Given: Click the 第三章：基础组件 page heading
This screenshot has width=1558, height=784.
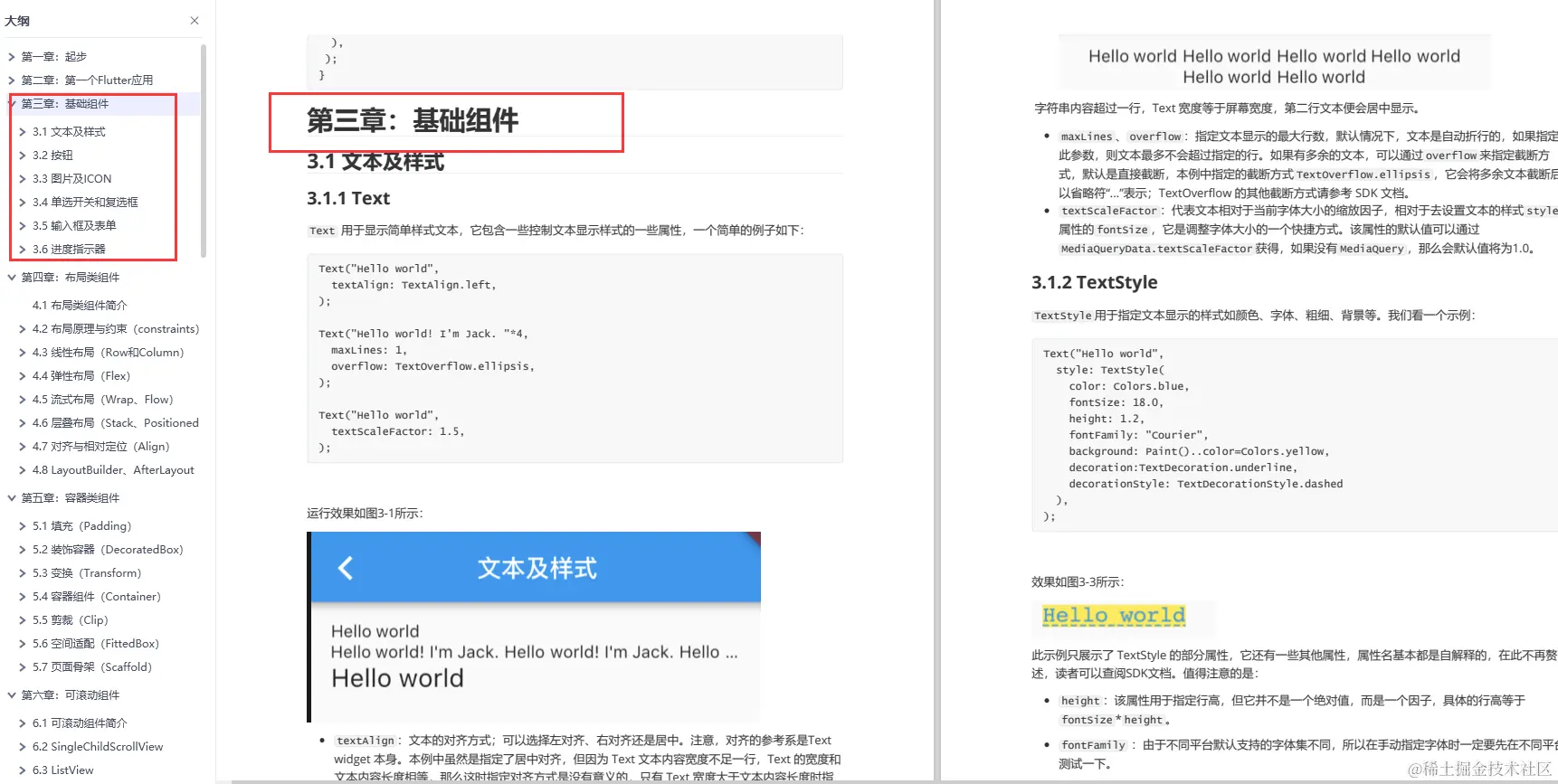Looking at the screenshot, I should click(x=413, y=119).
